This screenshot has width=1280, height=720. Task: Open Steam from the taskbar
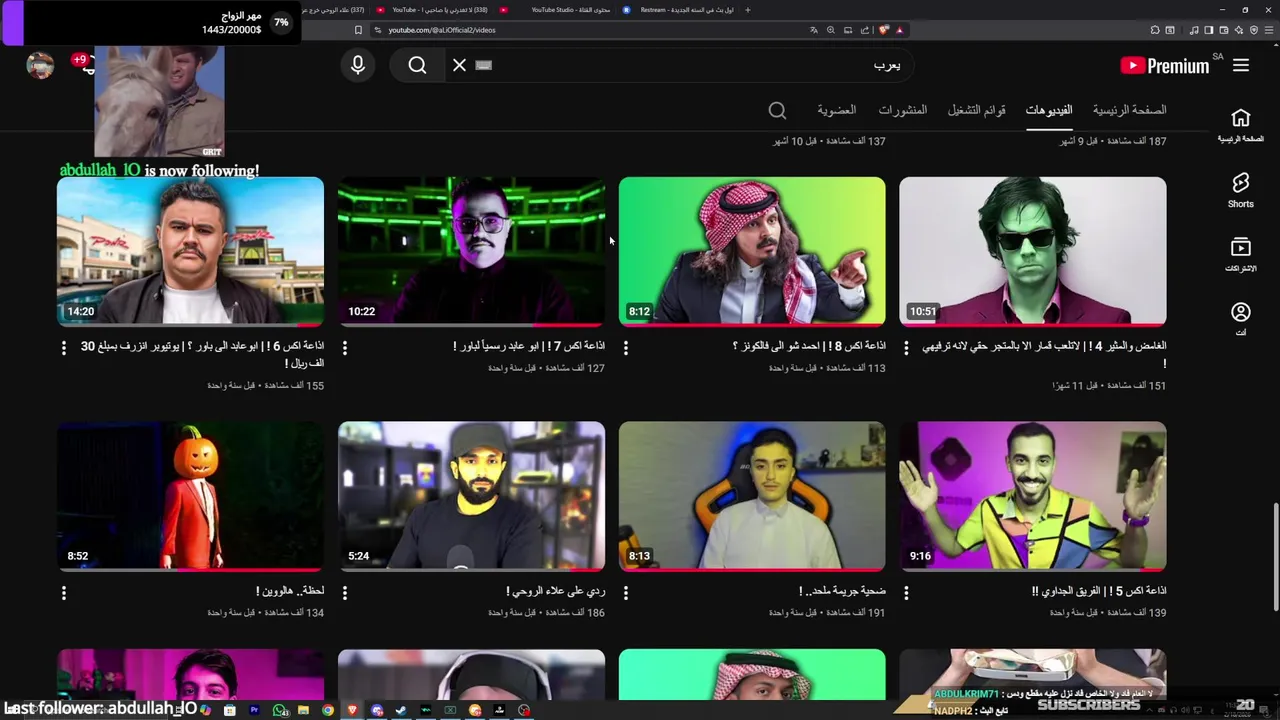tap(401, 710)
